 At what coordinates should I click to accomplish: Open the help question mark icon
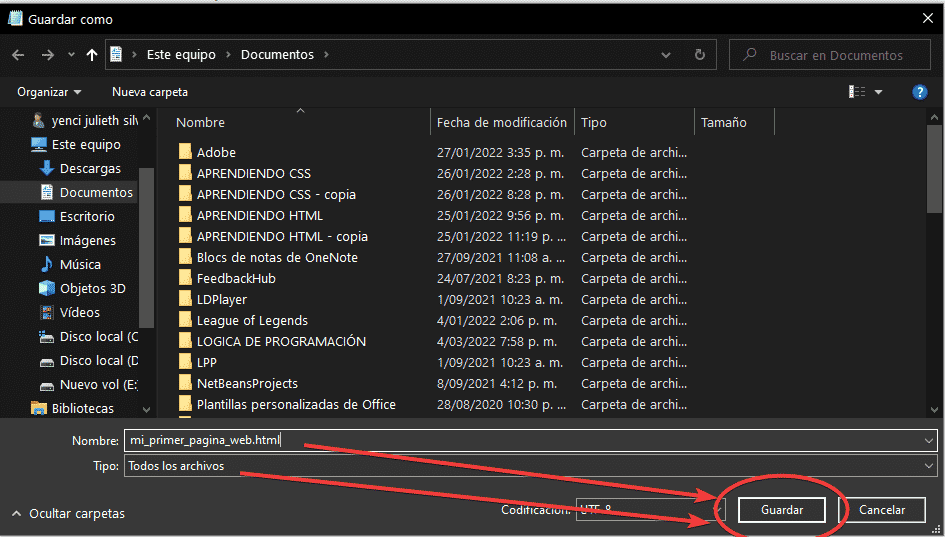coord(919,92)
